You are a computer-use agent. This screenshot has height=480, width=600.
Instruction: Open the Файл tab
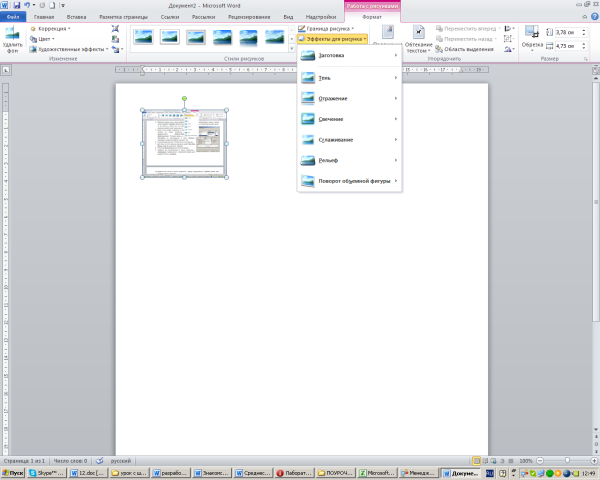point(12,17)
